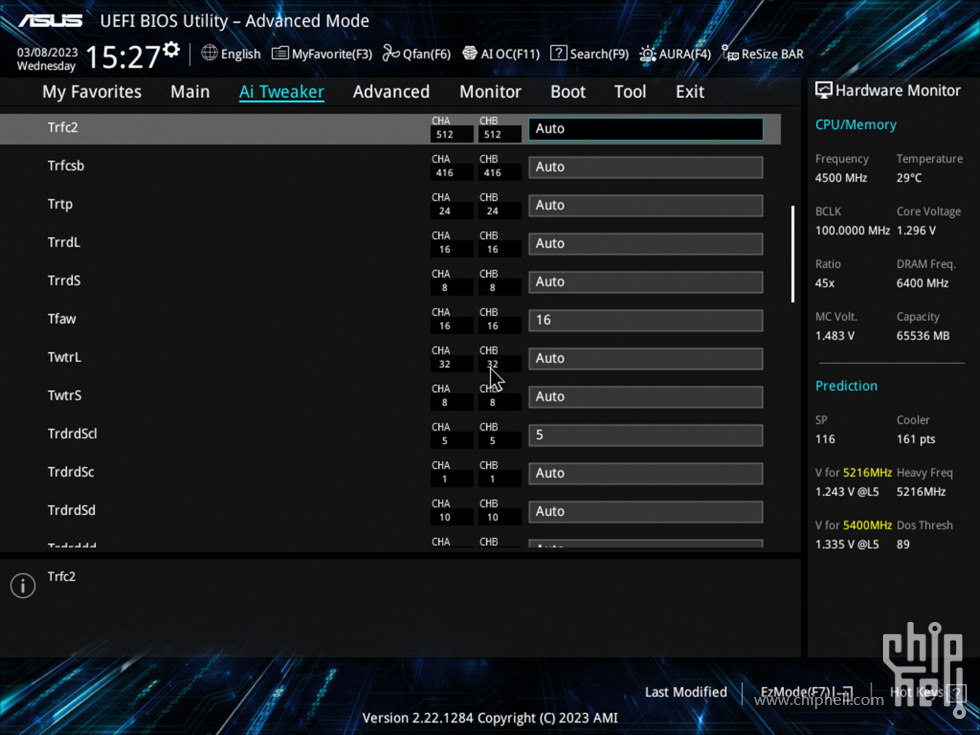
Task: Click the CPU/Memory section heading
Action: pyautogui.click(x=856, y=125)
